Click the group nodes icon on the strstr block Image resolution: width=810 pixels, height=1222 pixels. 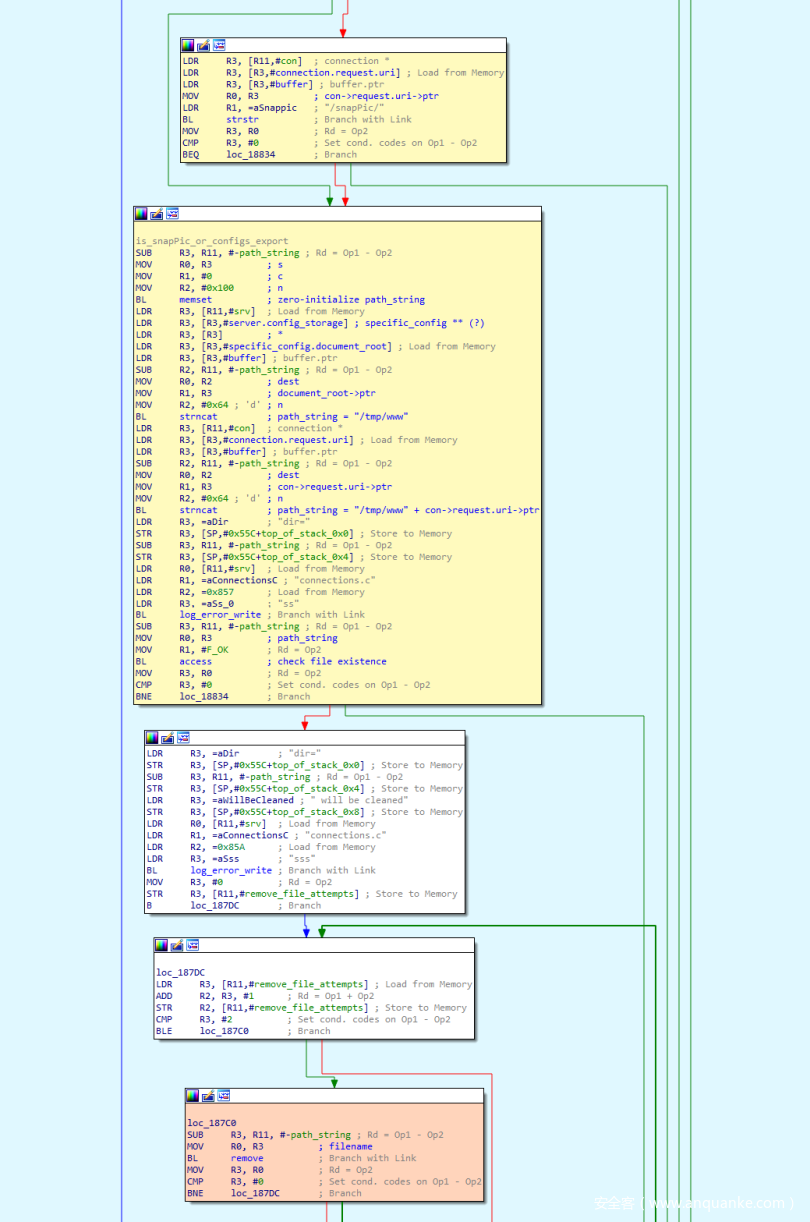pyautogui.click(x=219, y=45)
